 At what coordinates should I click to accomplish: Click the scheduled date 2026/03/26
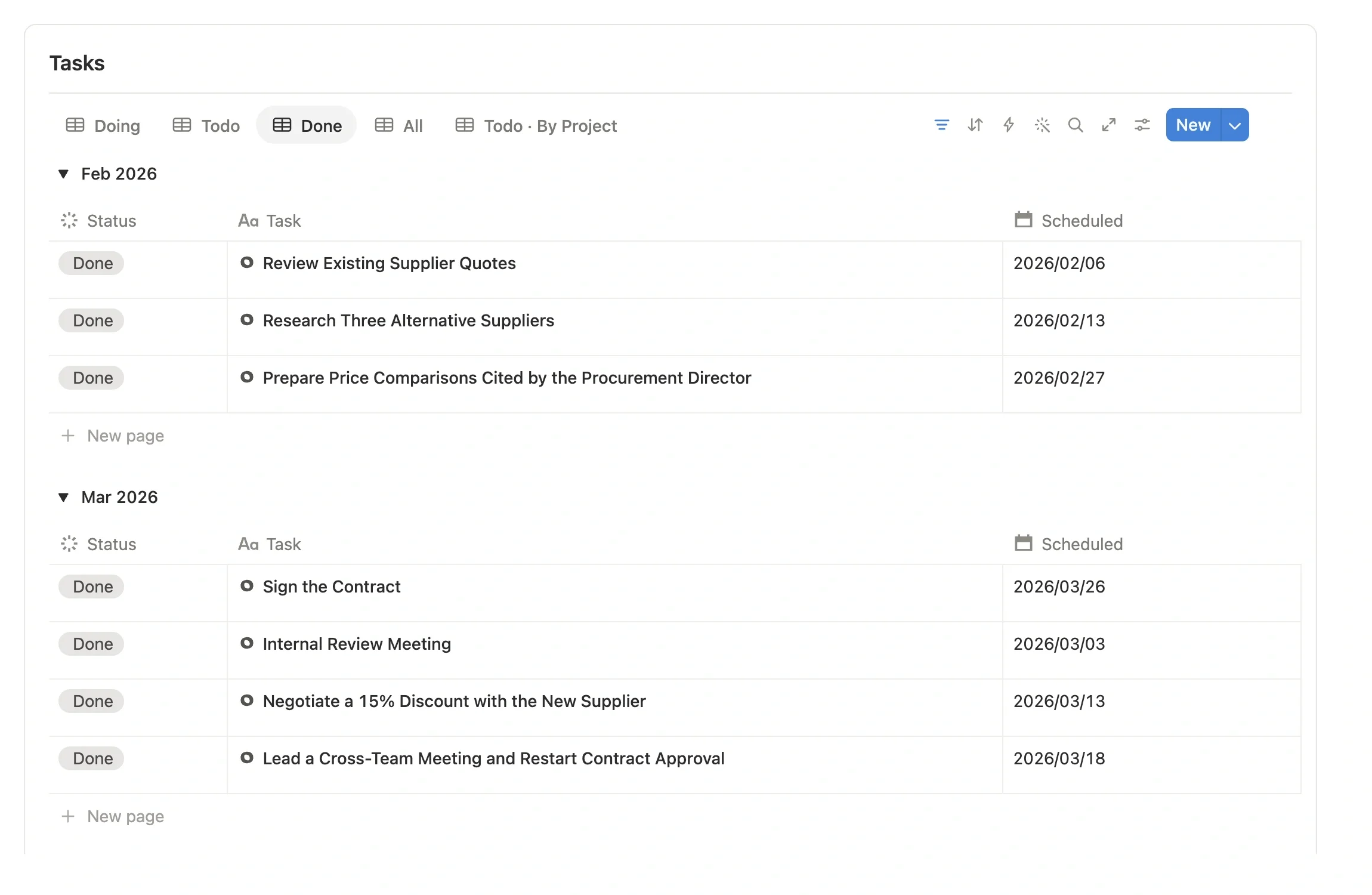[1059, 587]
